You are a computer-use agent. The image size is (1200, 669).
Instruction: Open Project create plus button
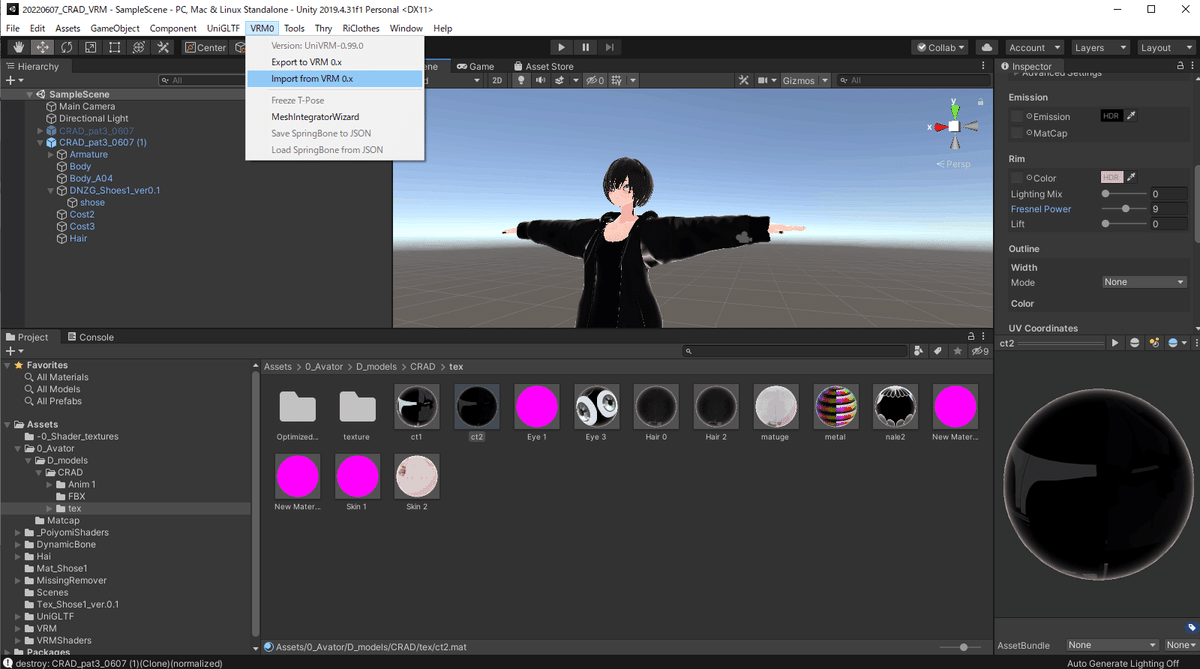[13, 351]
